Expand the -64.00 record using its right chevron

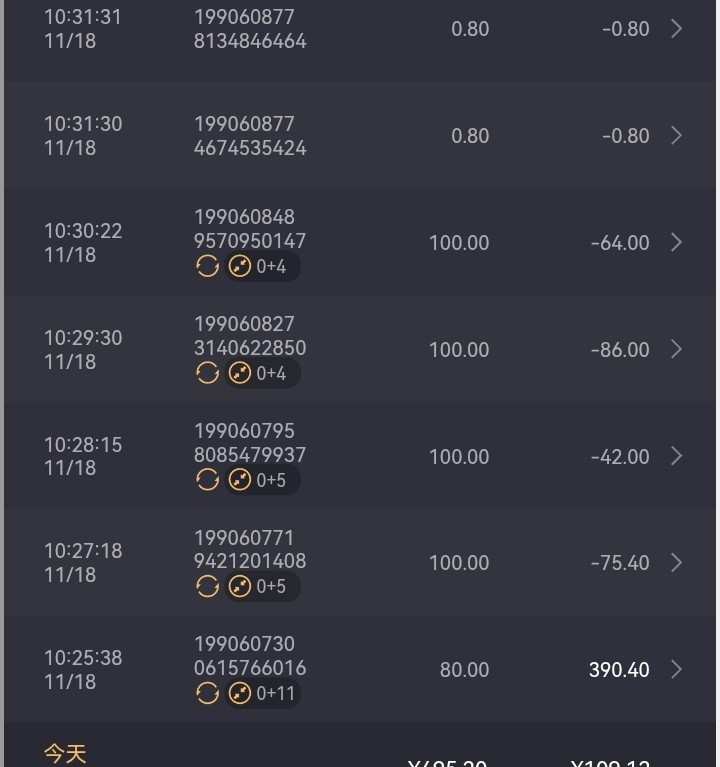677,242
